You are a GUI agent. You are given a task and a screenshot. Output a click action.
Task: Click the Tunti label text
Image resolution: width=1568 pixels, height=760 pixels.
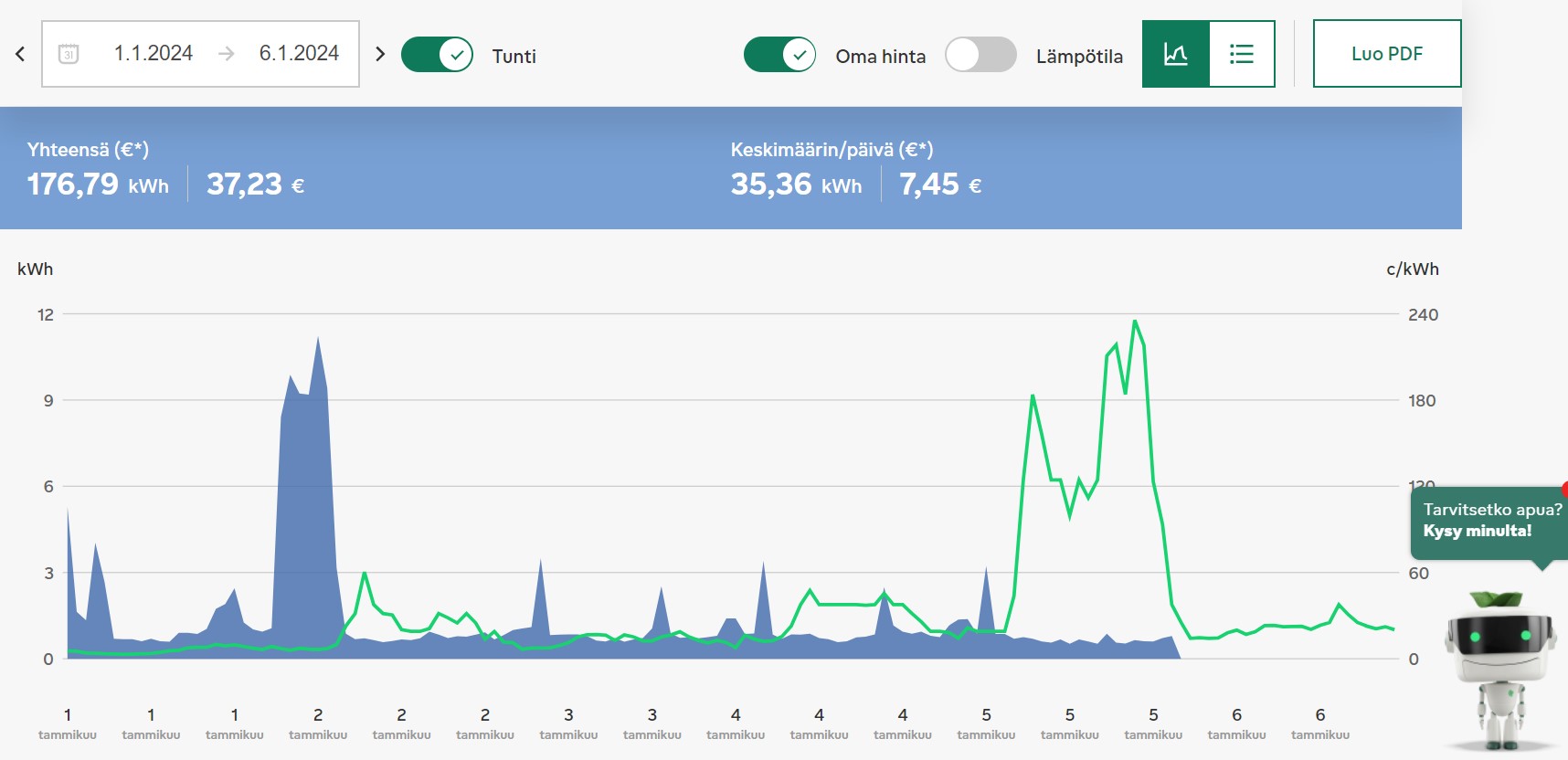pyautogui.click(x=514, y=57)
